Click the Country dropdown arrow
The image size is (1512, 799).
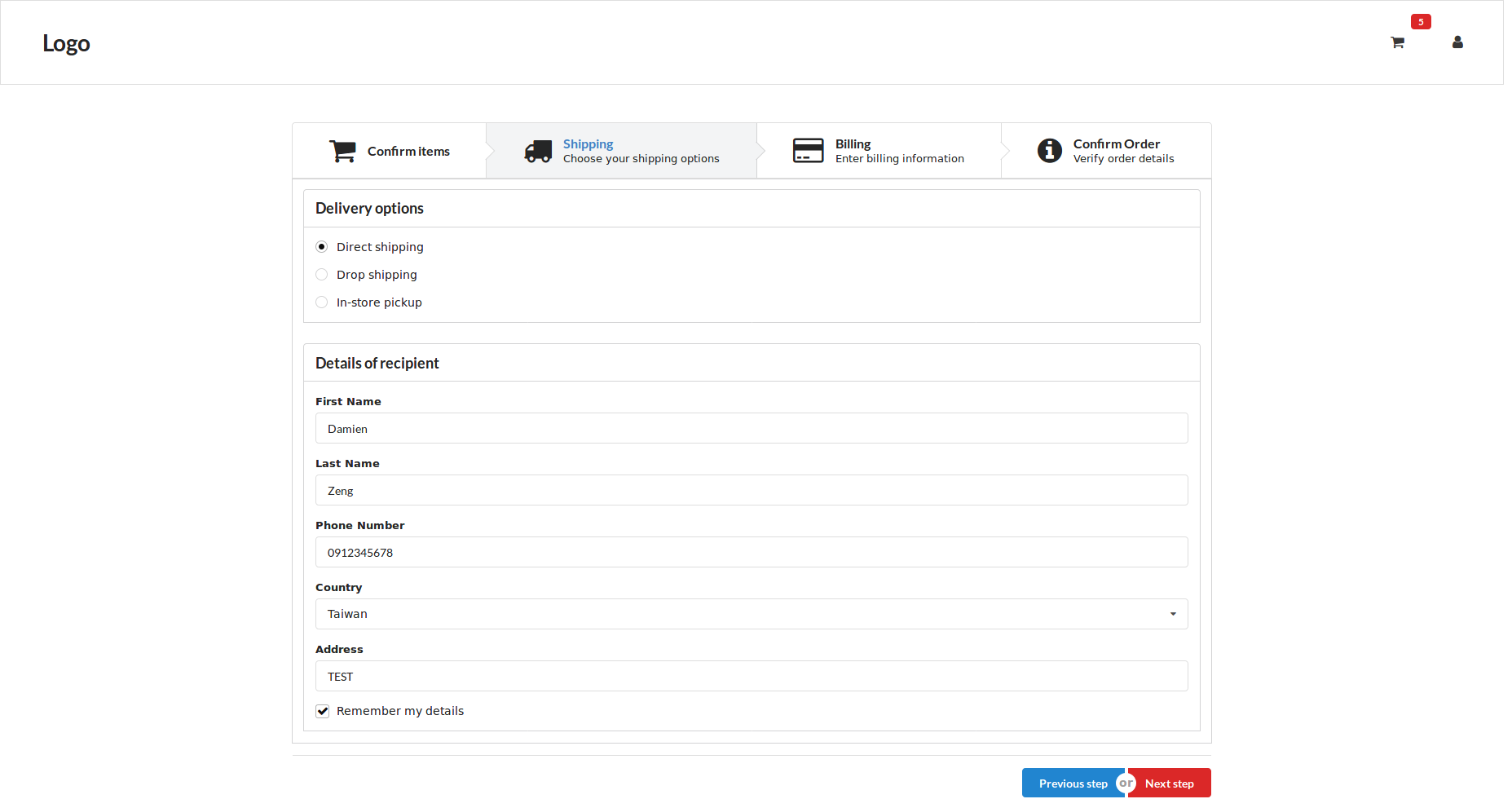1174,613
